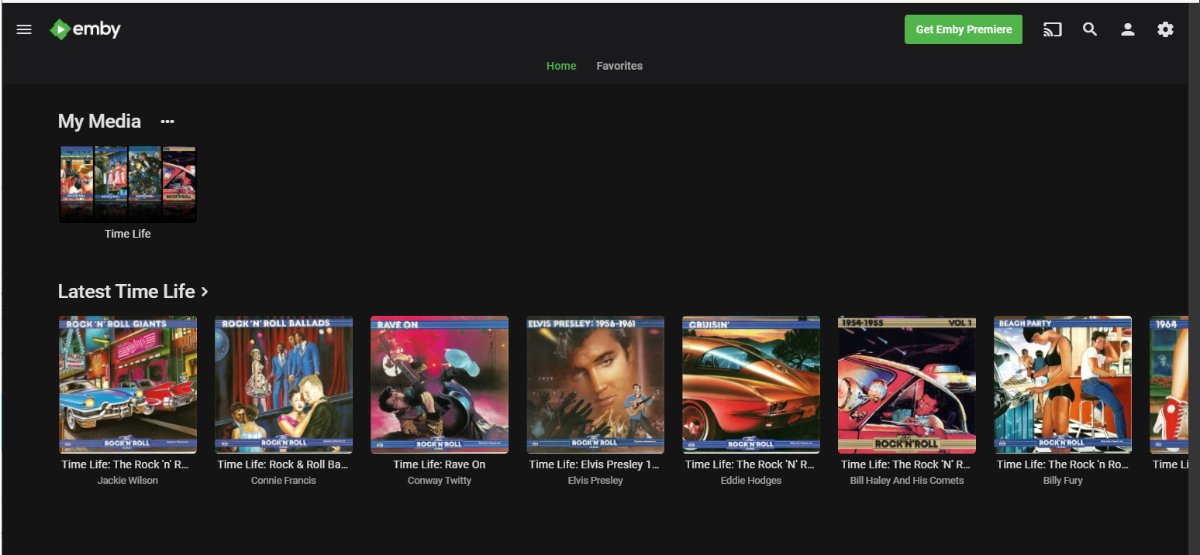The width and height of the screenshot is (1200, 555).
Task: Click Get Emby Premiere button
Action: point(963,29)
